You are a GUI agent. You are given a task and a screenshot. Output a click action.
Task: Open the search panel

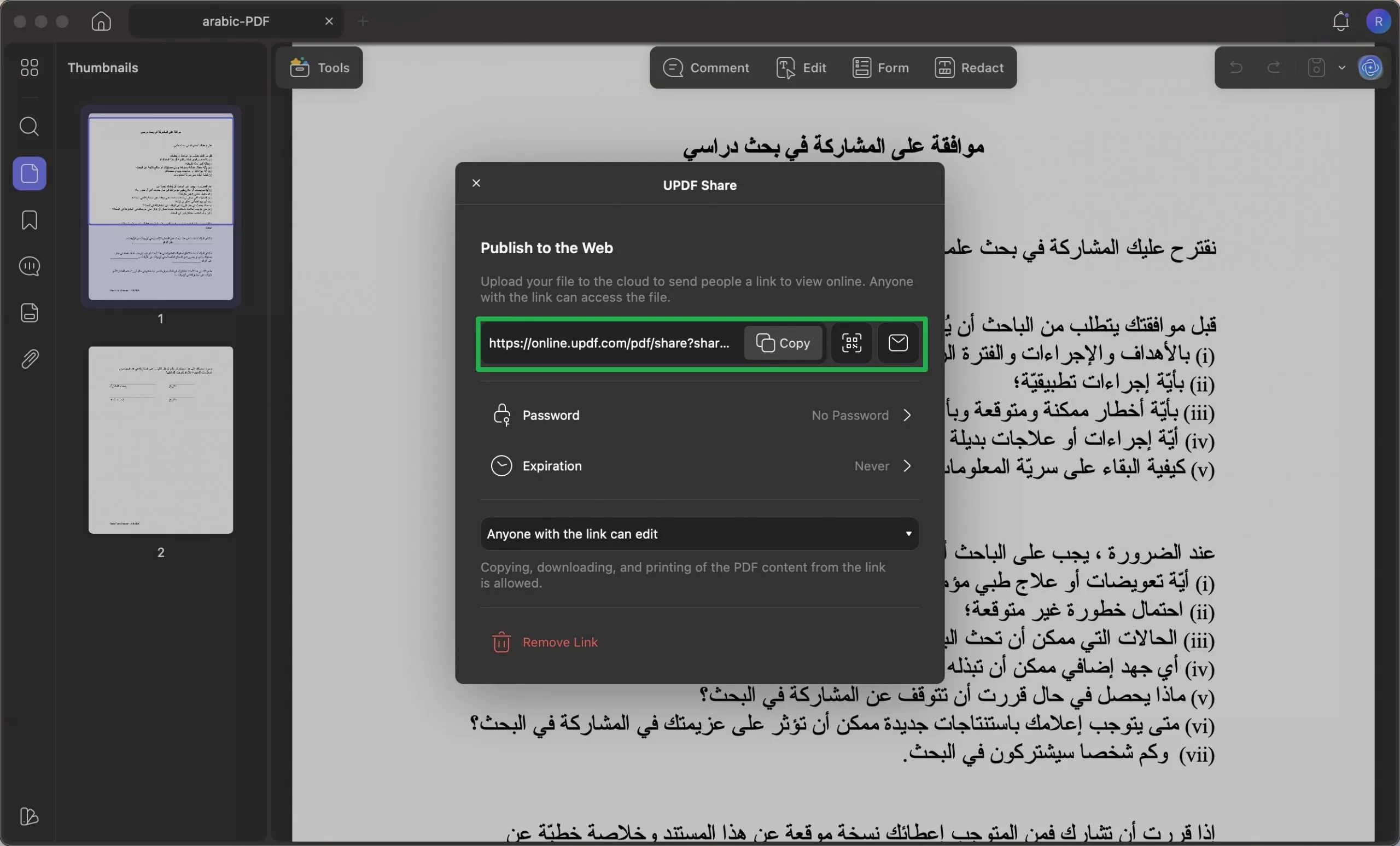(29, 126)
